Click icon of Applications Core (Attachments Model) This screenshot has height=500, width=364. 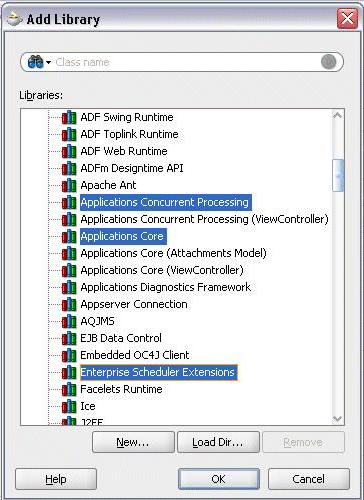click(x=69, y=253)
